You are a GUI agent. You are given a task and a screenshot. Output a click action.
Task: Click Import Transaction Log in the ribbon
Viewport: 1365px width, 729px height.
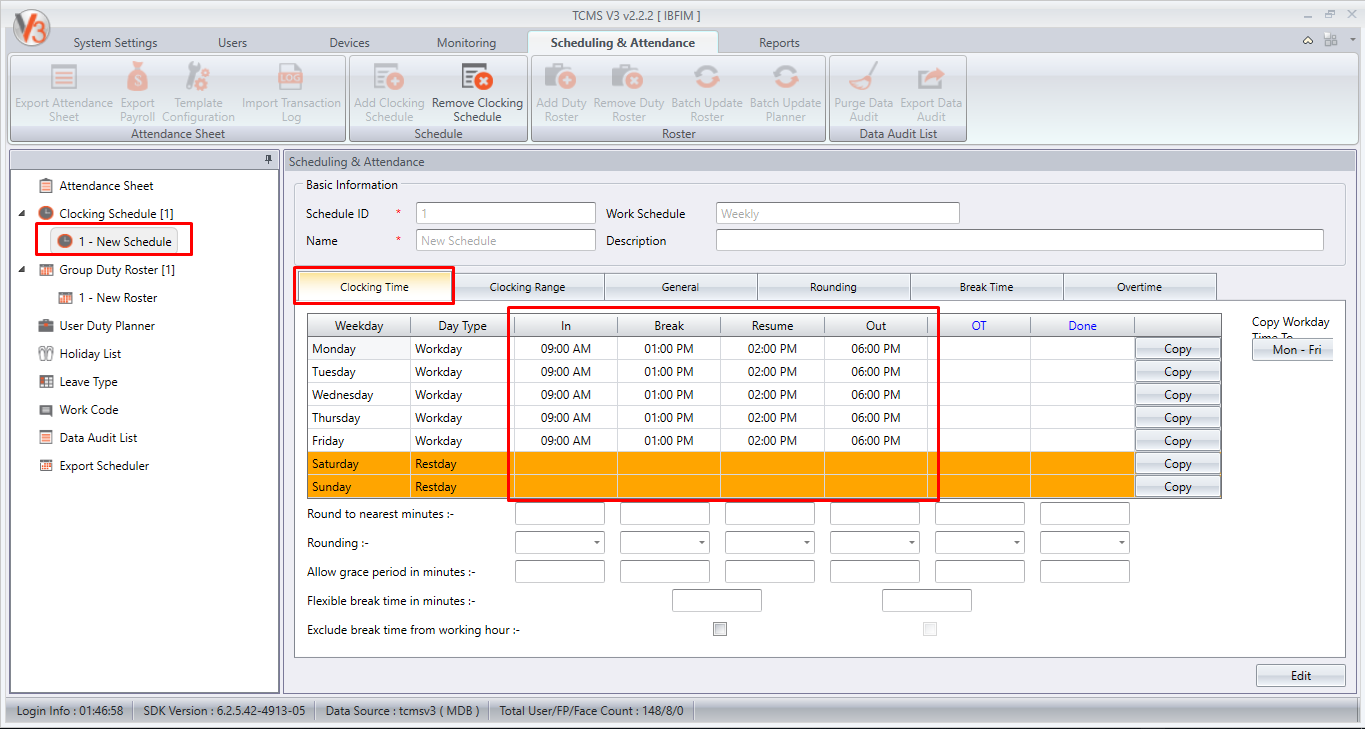[x=291, y=93]
